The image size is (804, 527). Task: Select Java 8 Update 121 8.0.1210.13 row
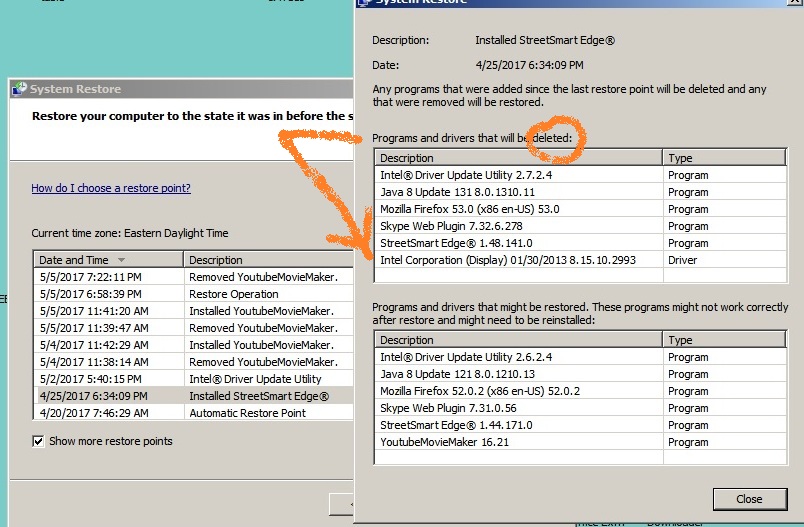coord(580,374)
